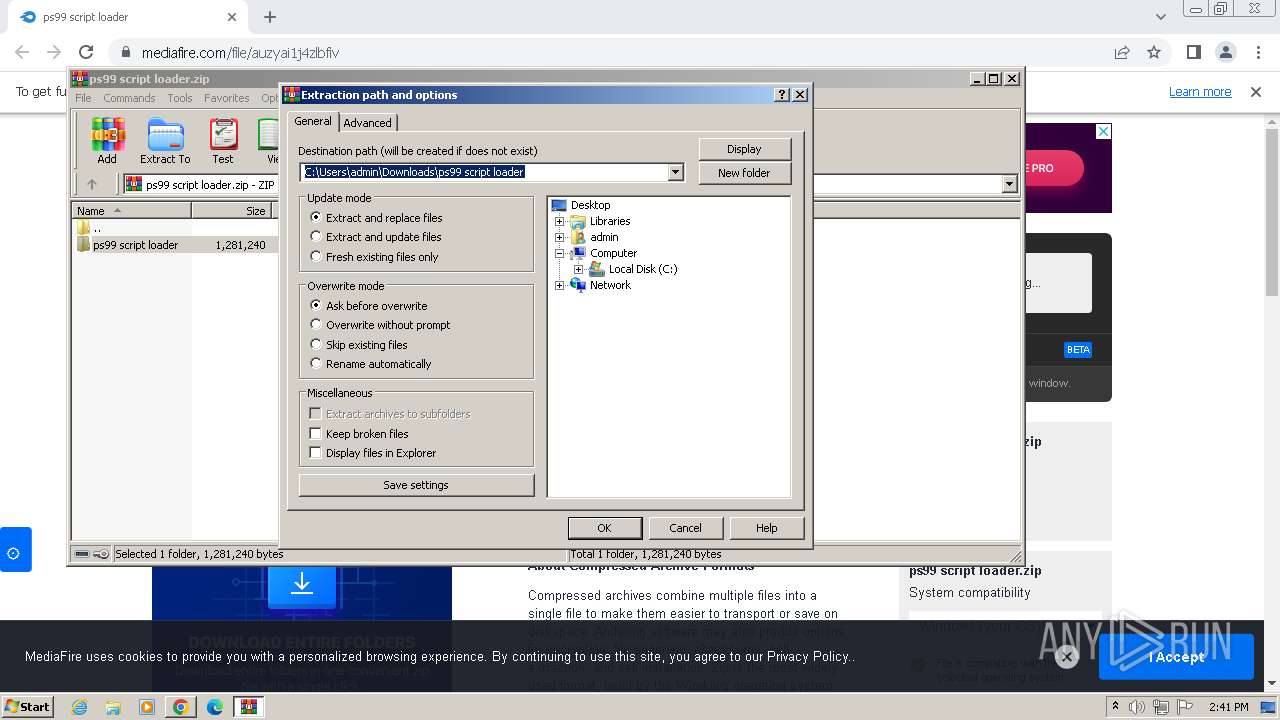Viewport: 1280px width, 720px height.
Task: Click the Add toolbar icon in WinRAR
Action: (107, 140)
